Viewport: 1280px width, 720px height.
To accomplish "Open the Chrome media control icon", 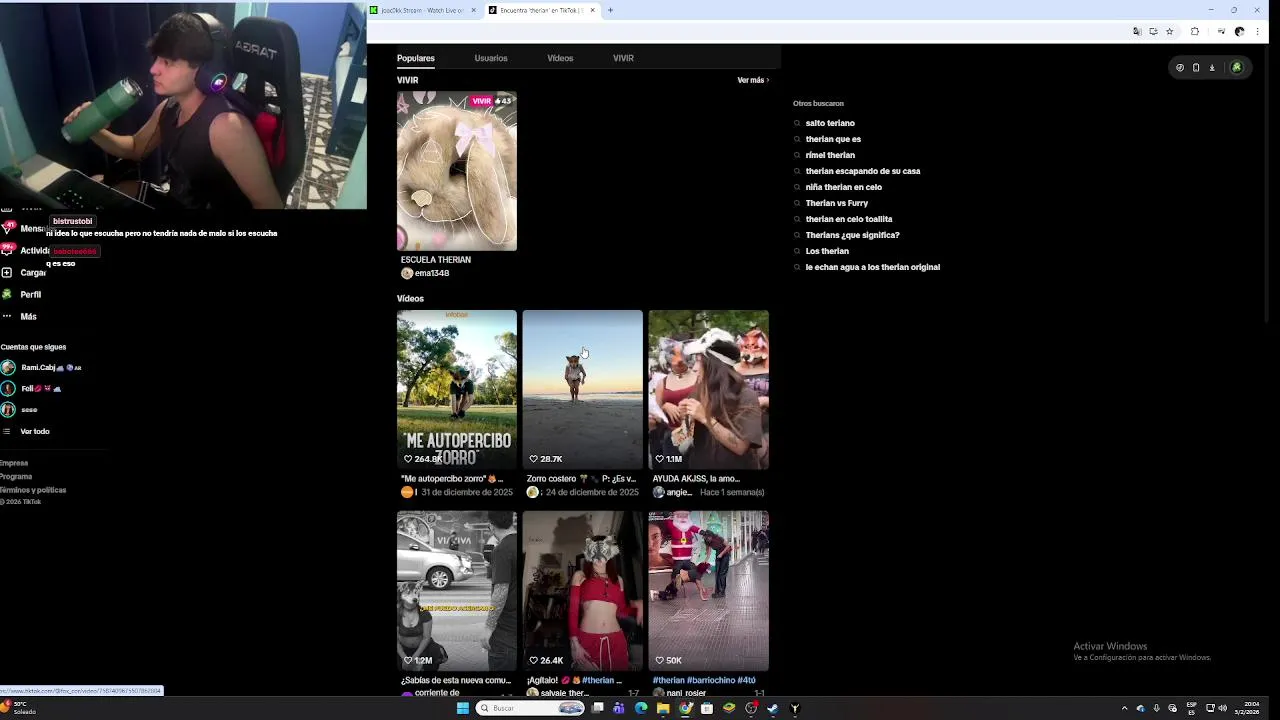I will click(1221, 32).
